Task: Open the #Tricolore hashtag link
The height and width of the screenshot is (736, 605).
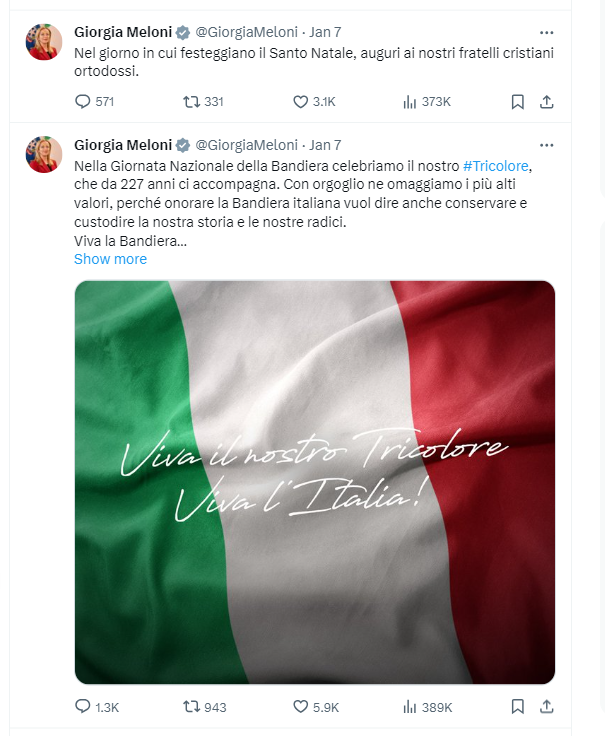Action: (x=495, y=164)
